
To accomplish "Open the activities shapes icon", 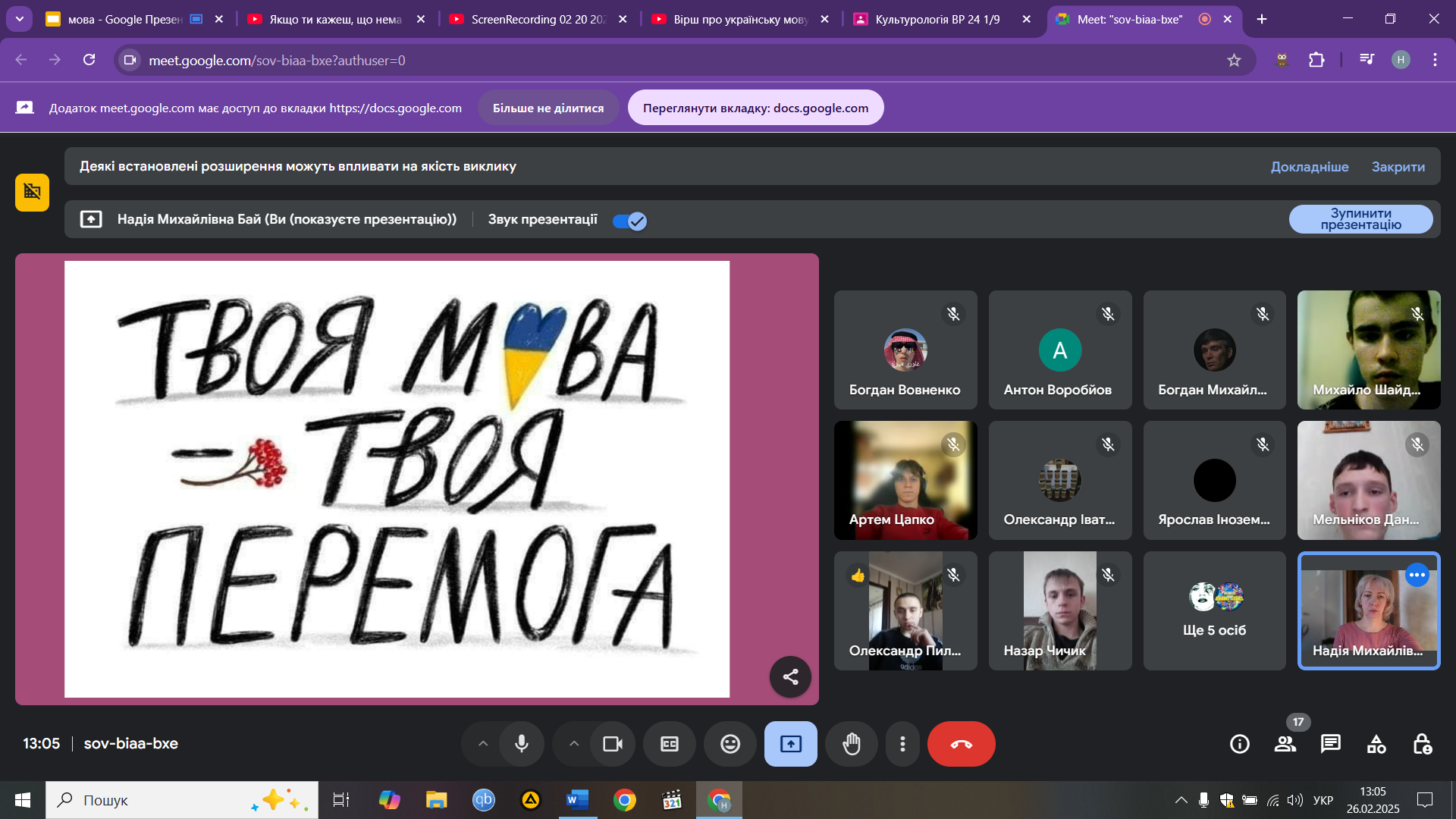I will (1376, 744).
